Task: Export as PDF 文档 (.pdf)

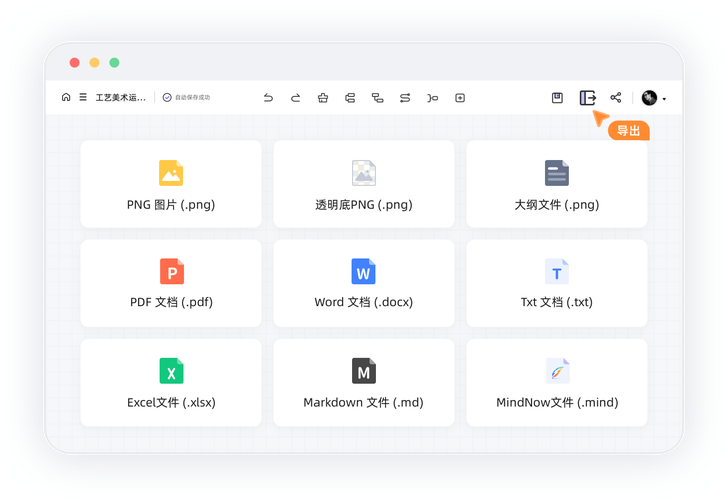Action: (x=171, y=283)
